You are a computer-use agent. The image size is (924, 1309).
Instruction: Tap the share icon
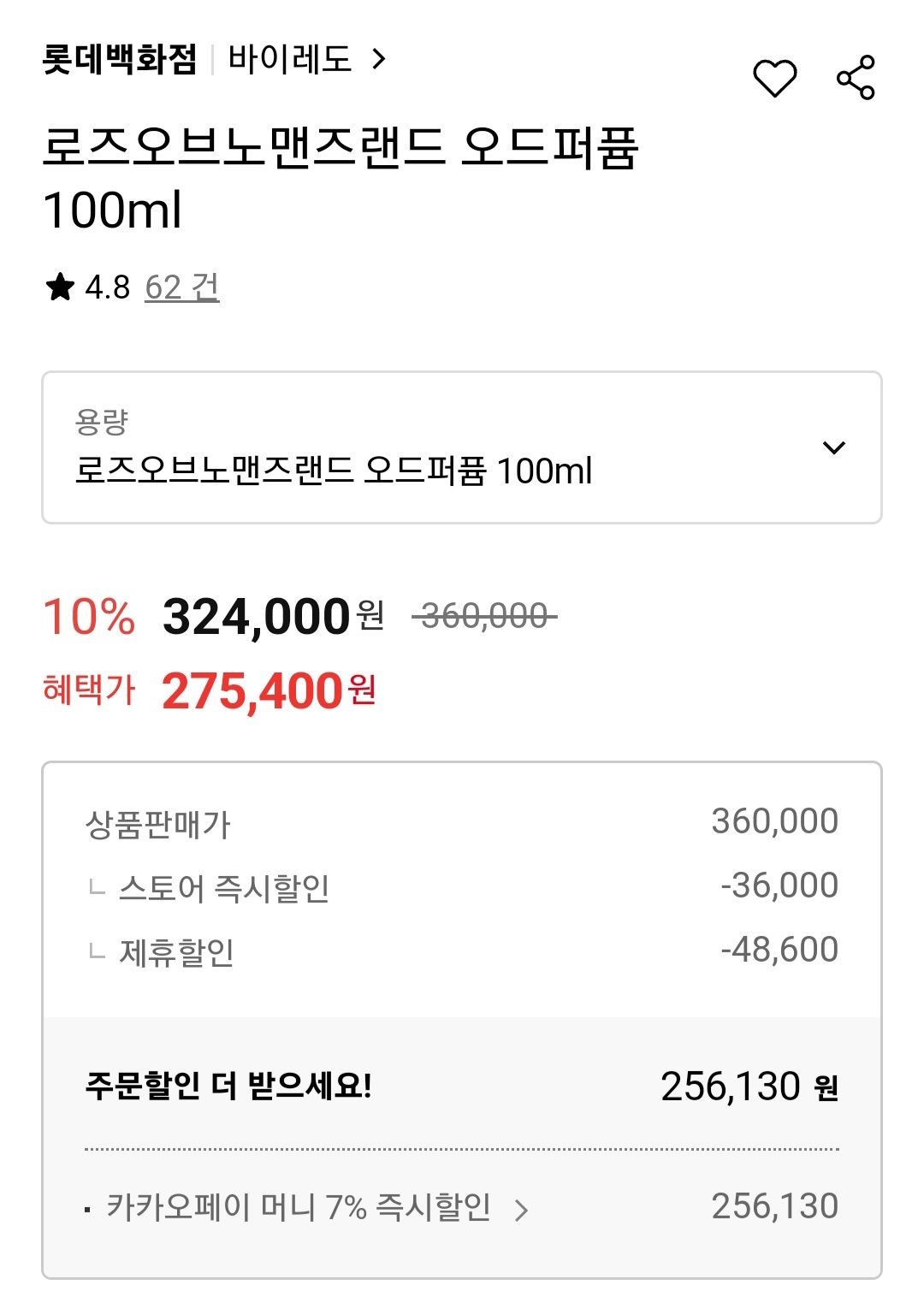tap(856, 79)
